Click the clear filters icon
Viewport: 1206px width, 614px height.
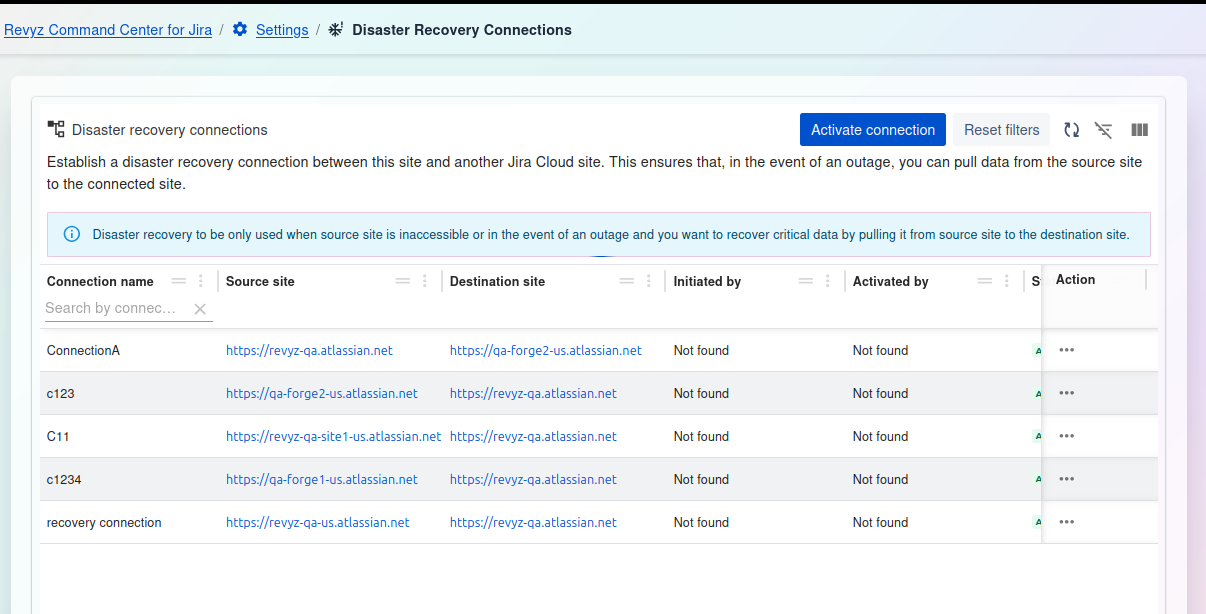point(1103,130)
